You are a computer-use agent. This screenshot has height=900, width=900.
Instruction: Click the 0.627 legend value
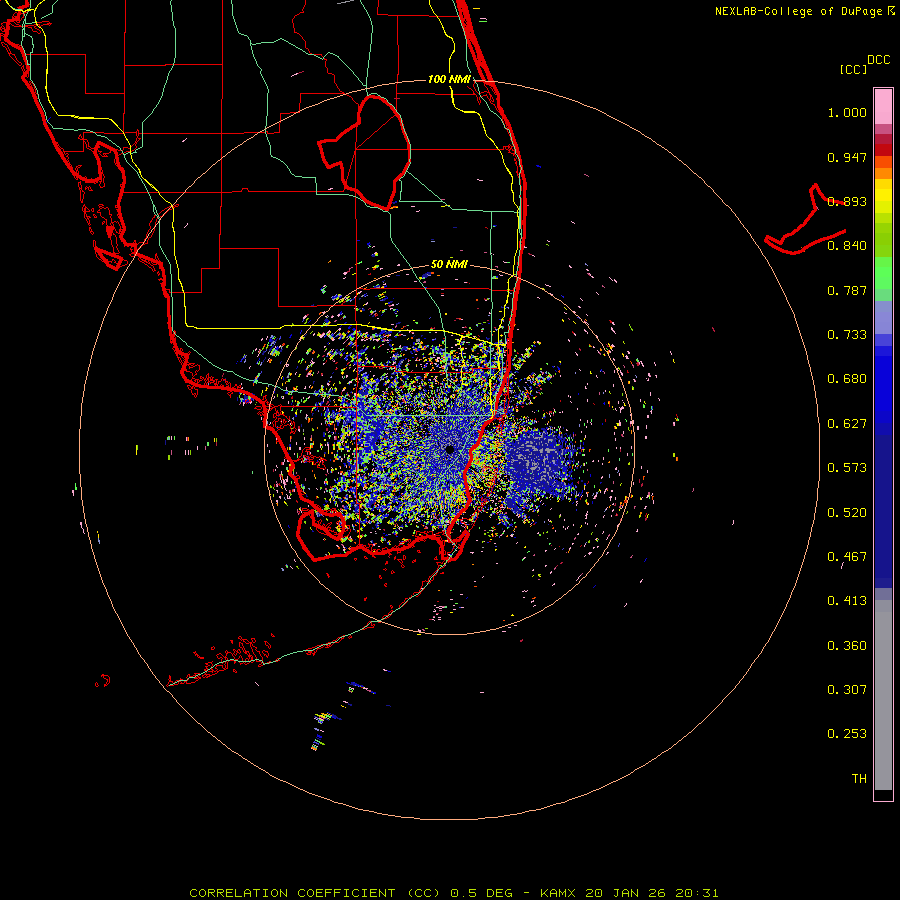(x=847, y=424)
